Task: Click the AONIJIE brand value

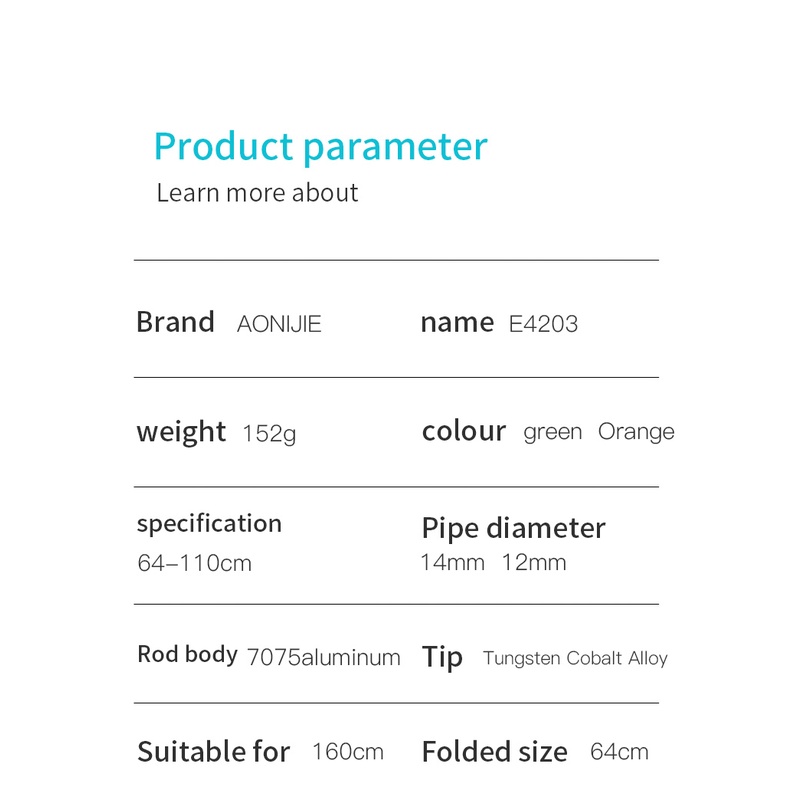Action: [279, 324]
